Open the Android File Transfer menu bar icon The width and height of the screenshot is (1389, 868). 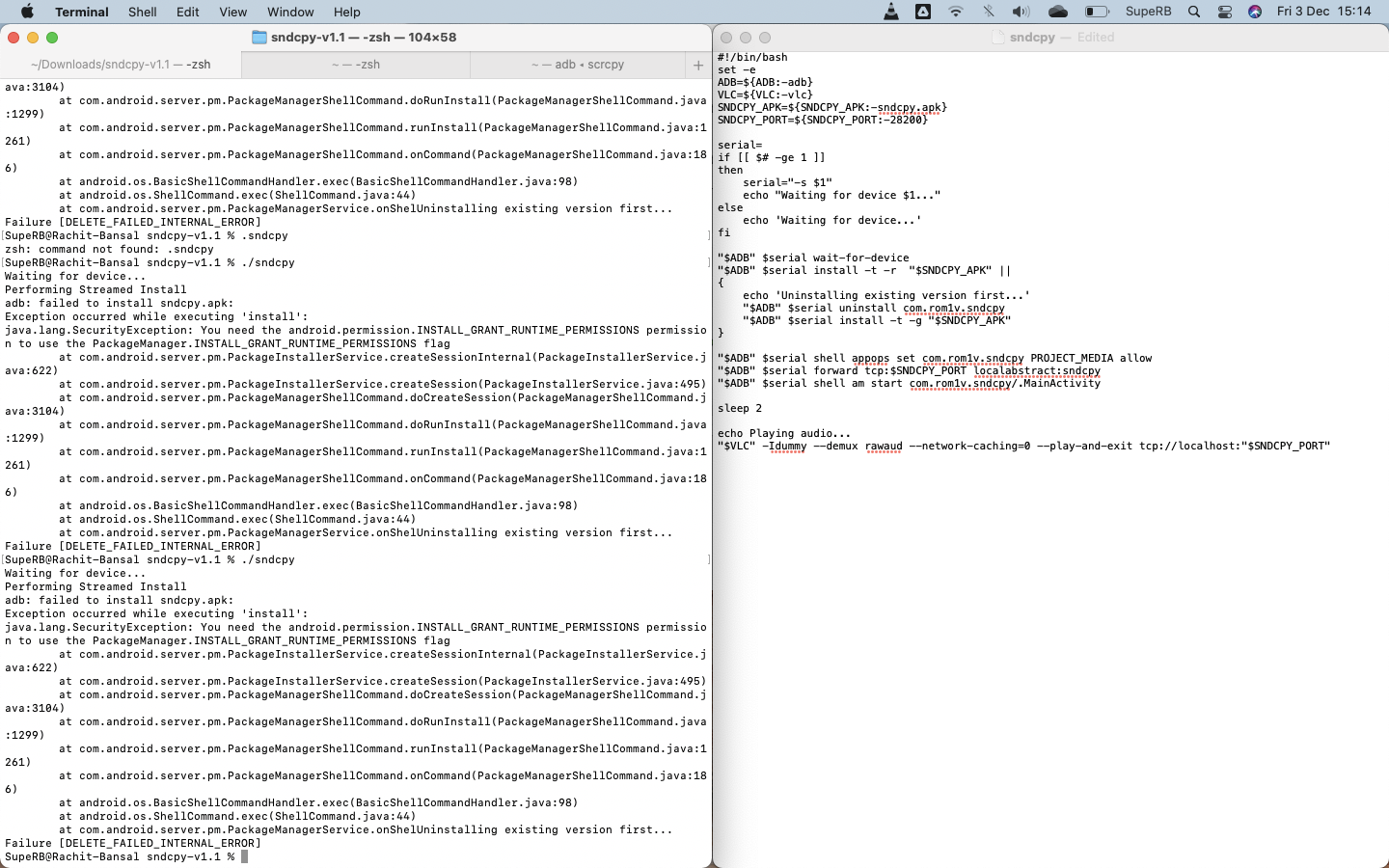[923, 12]
